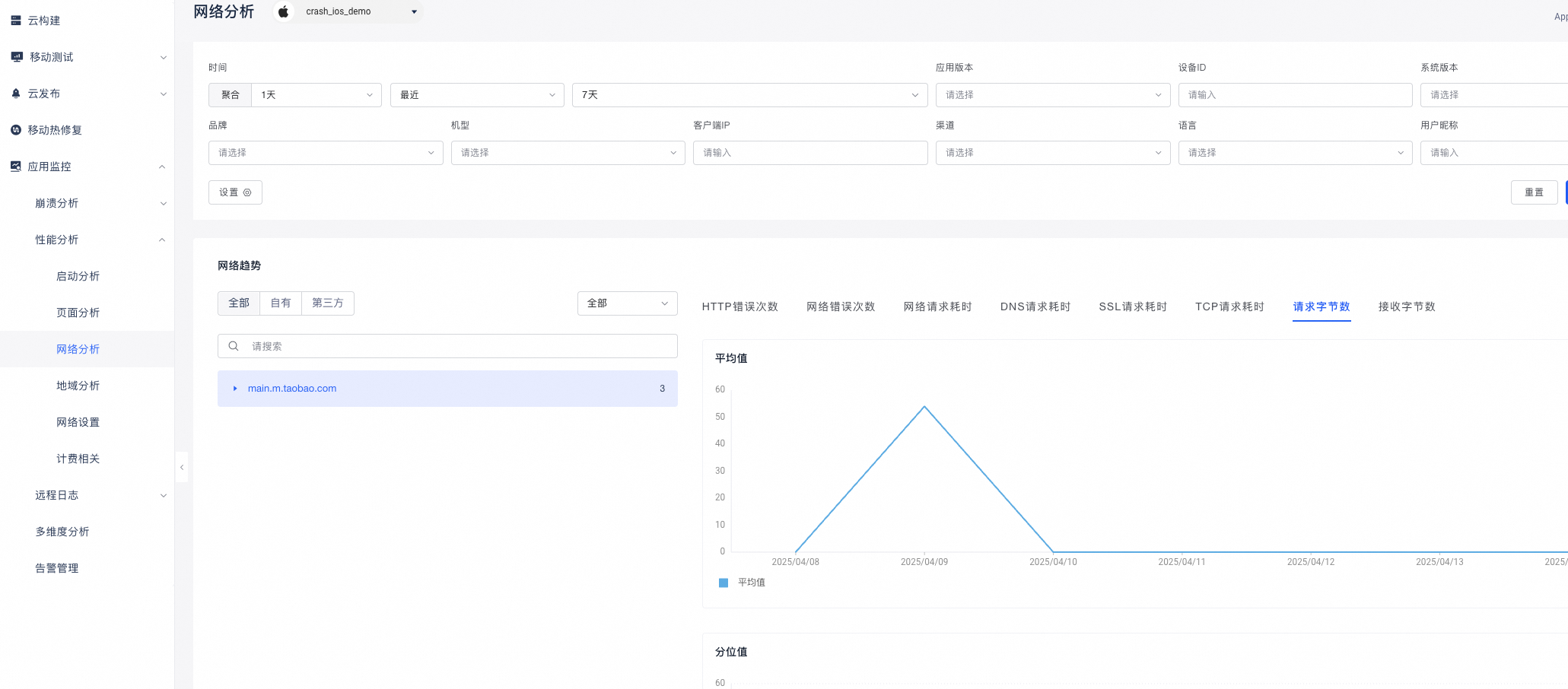Expand the 崩溃分析 submenu chevron
The image size is (1568, 689).
163,204
